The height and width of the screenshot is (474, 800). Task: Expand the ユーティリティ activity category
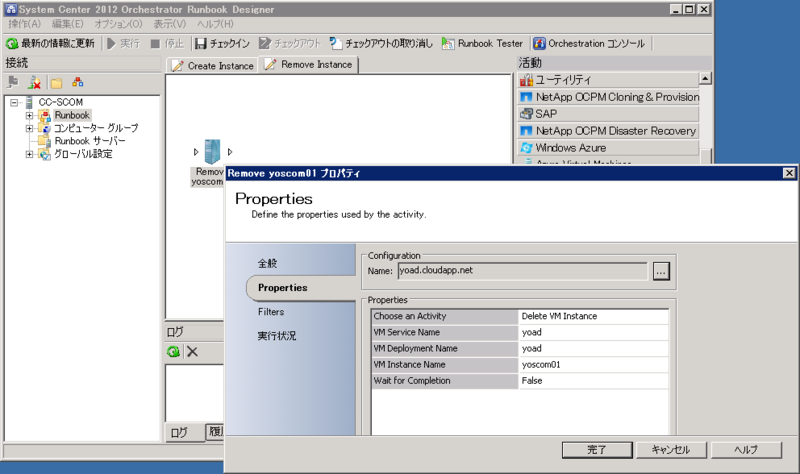pos(608,80)
